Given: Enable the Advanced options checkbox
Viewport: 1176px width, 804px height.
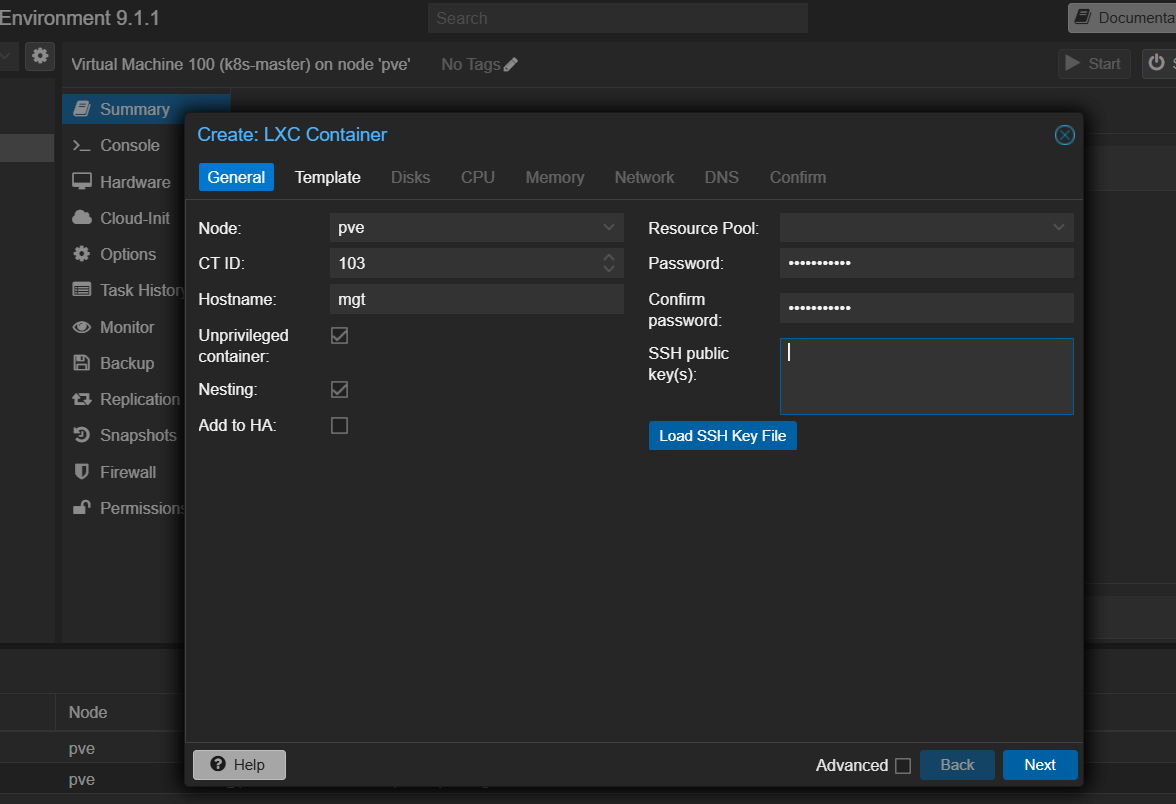Looking at the screenshot, I should click(903, 766).
